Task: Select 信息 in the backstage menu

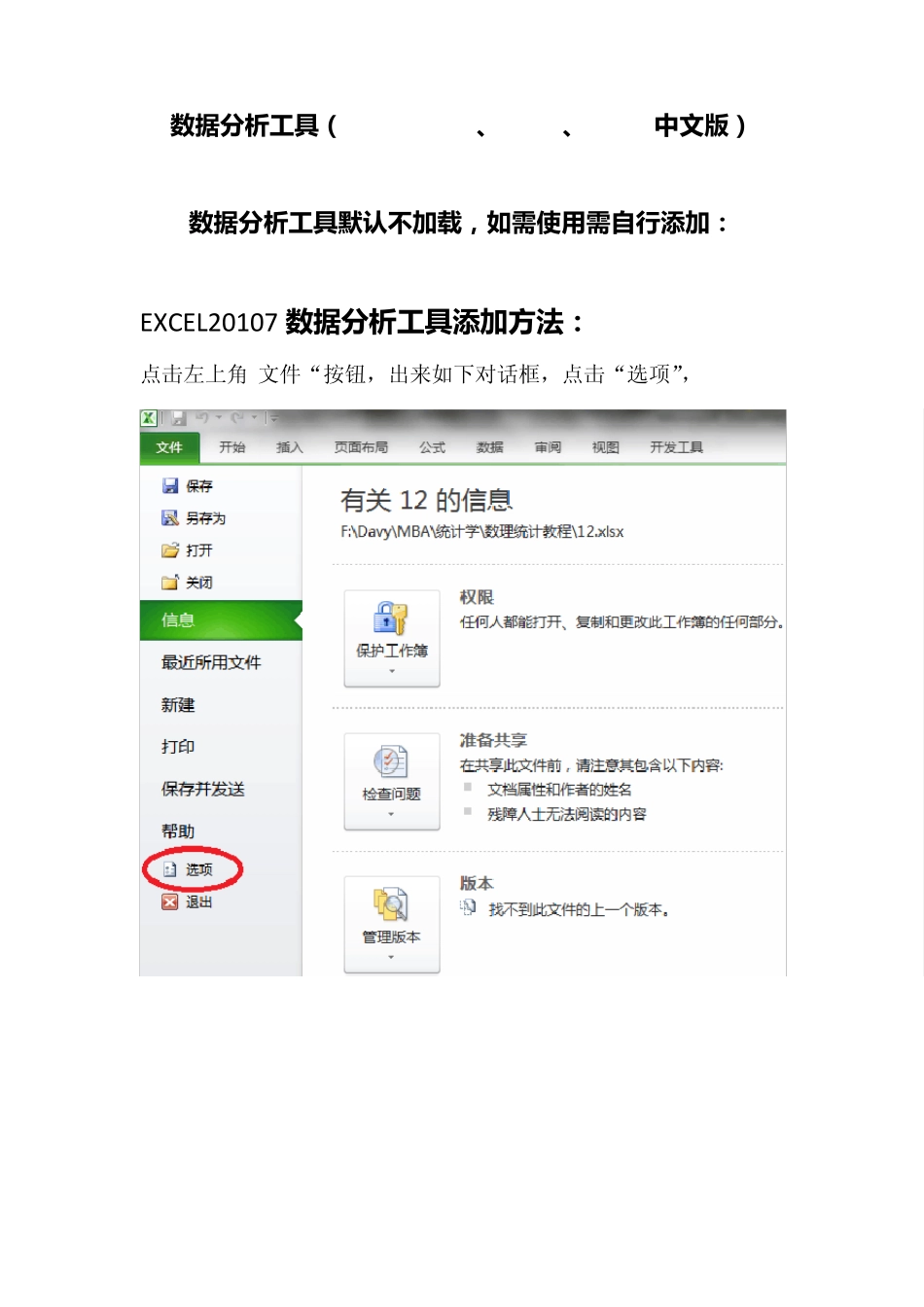Action: (x=221, y=620)
